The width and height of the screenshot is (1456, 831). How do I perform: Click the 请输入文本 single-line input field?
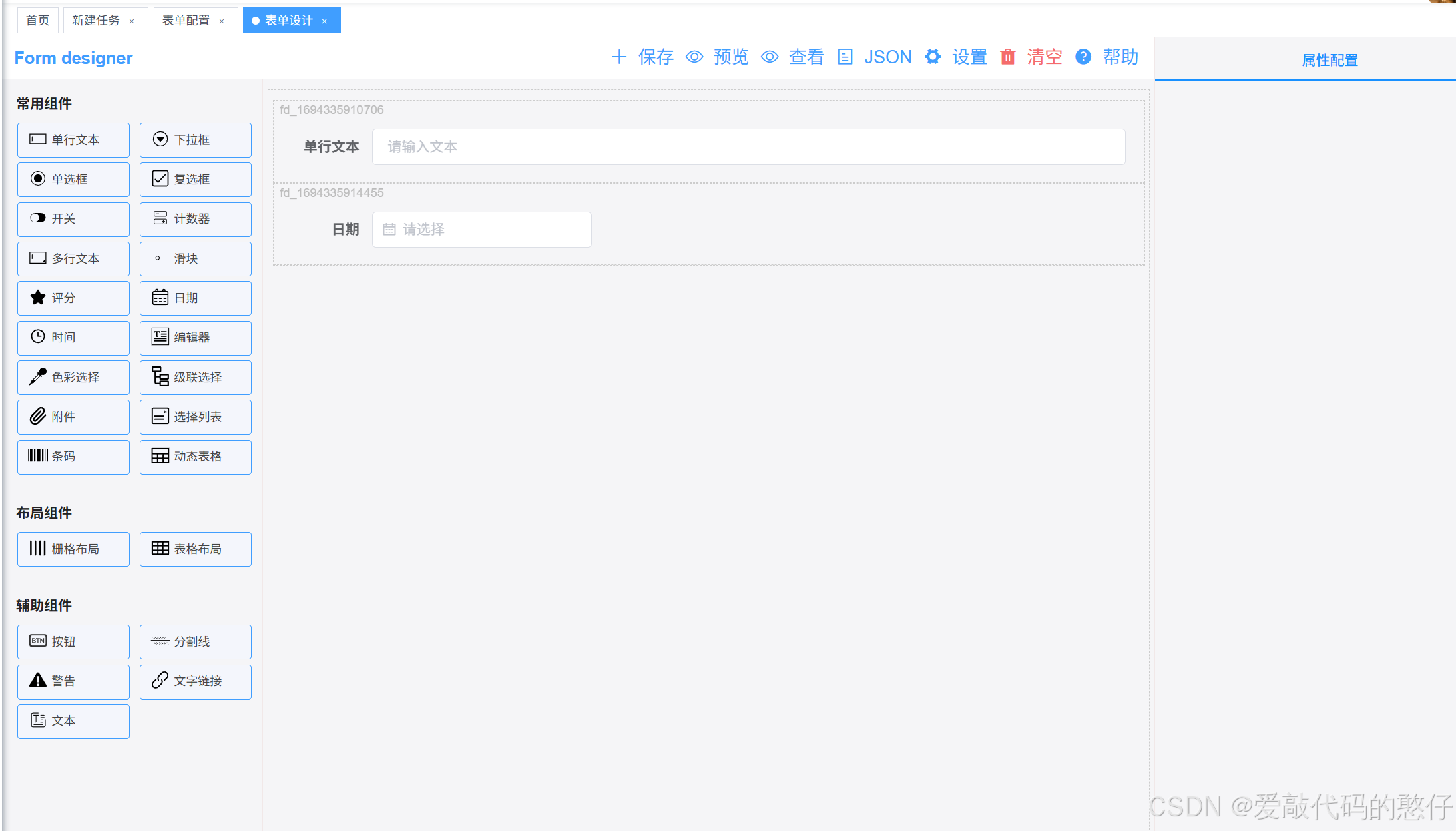pyautogui.click(x=748, y=147)
